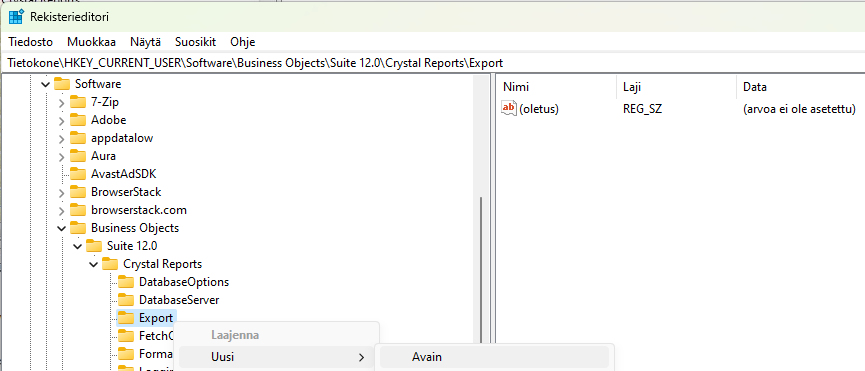Open the Ohje menu
865x371 pixels.
(x=243, y=42)
